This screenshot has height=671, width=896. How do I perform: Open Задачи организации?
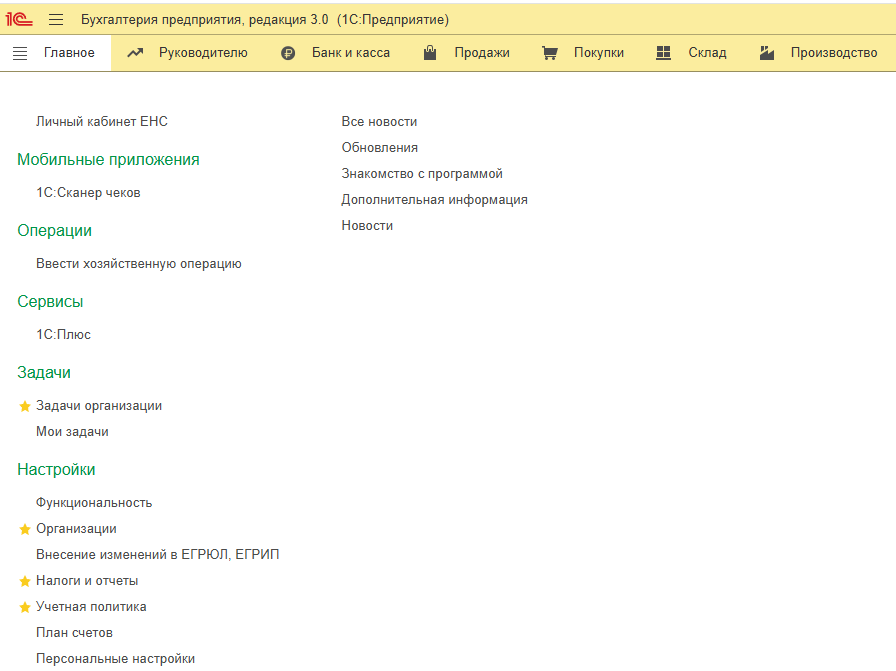[x=99, y=406]
